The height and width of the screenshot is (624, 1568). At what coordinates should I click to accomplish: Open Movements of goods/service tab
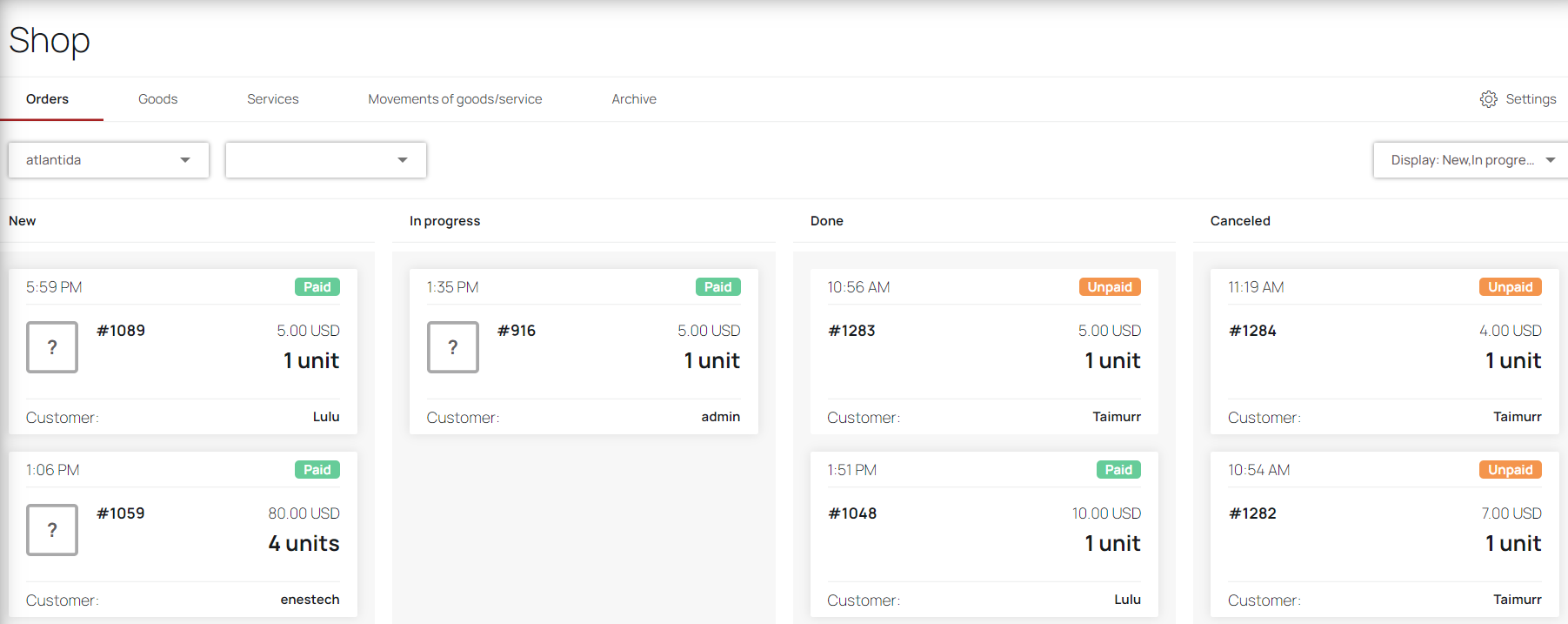coord(455,99)
